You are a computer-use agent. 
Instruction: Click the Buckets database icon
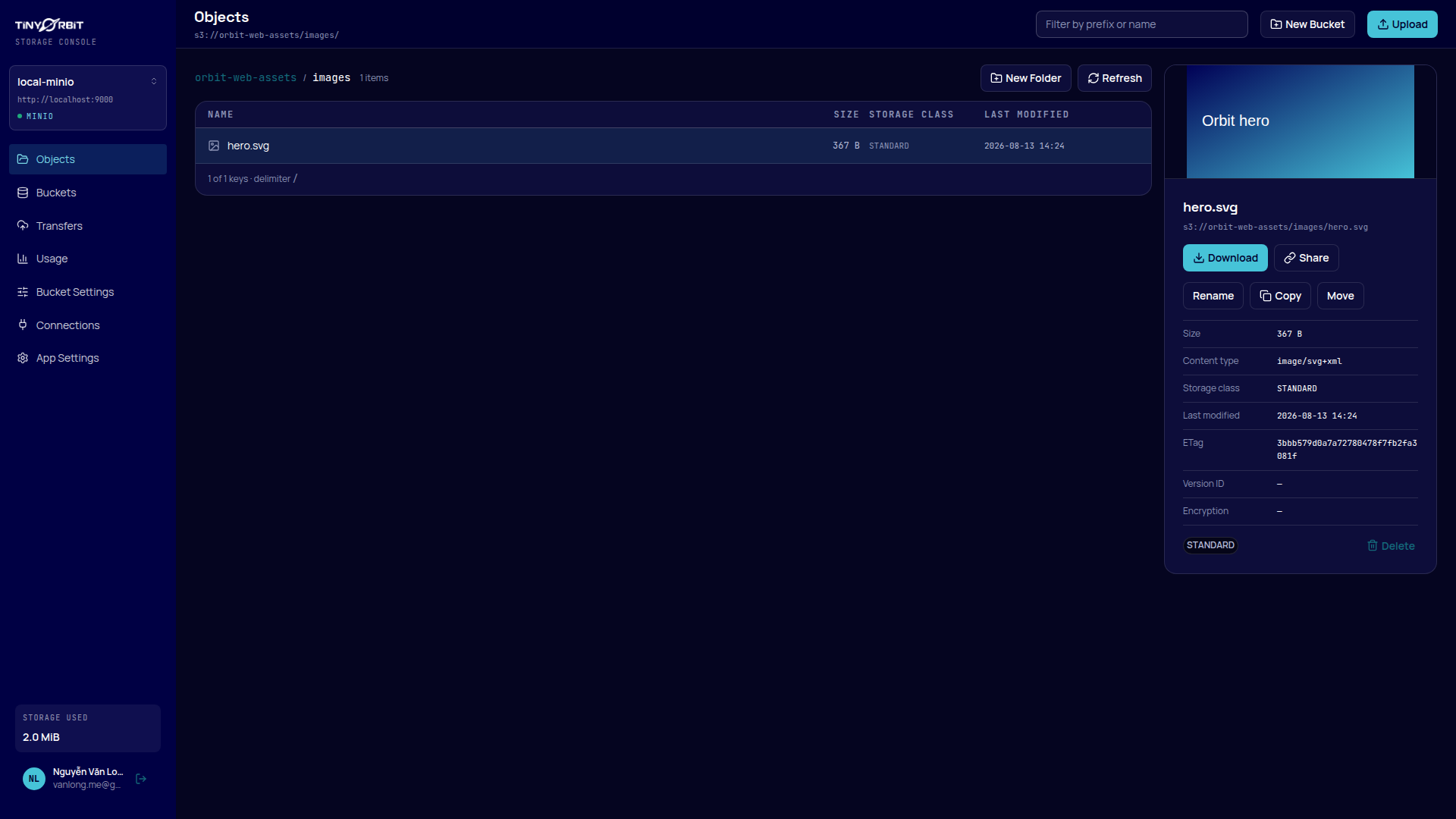(23, 193)
